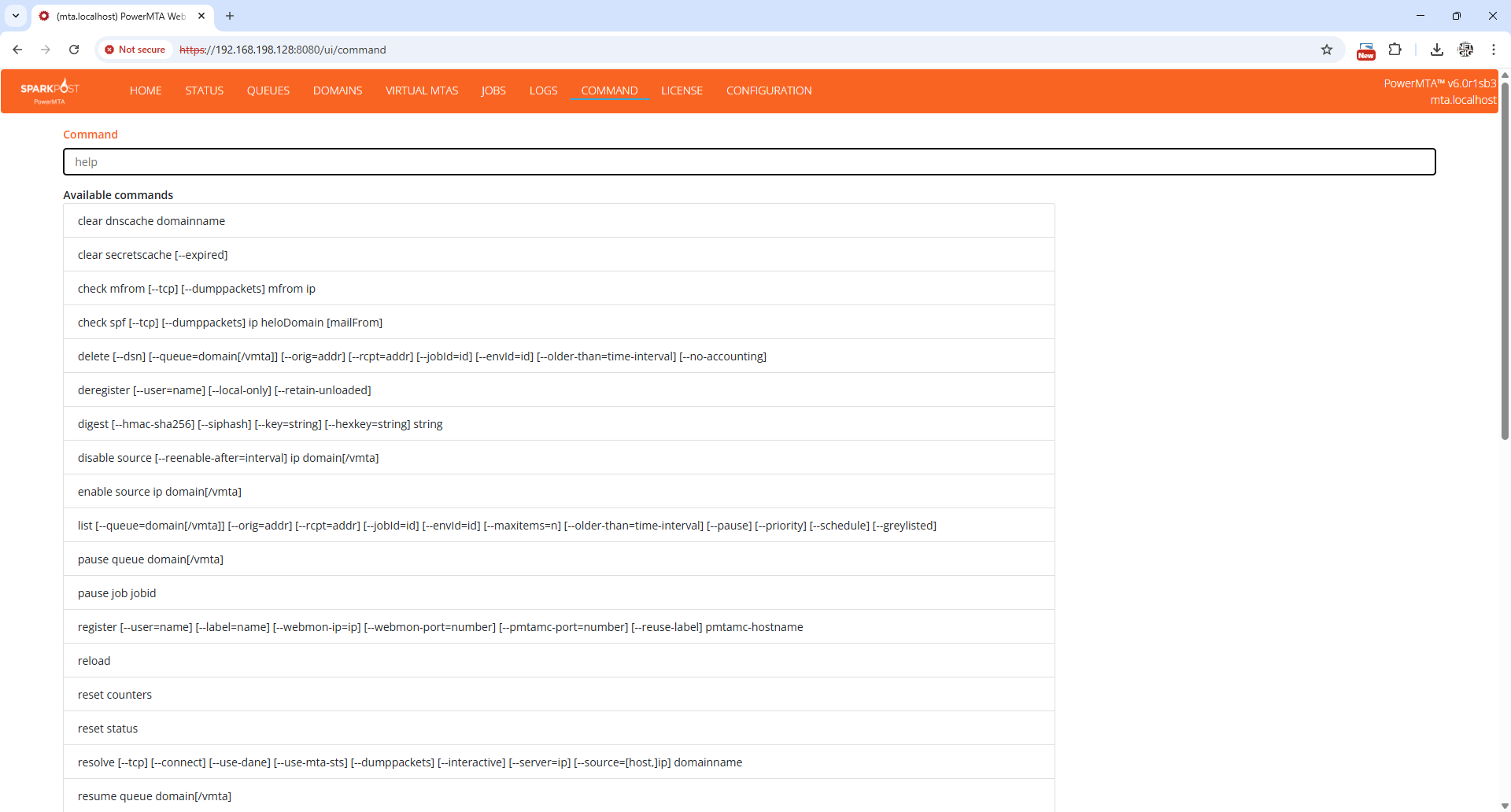
Task: Focus the Command input field
Action: 749,162
